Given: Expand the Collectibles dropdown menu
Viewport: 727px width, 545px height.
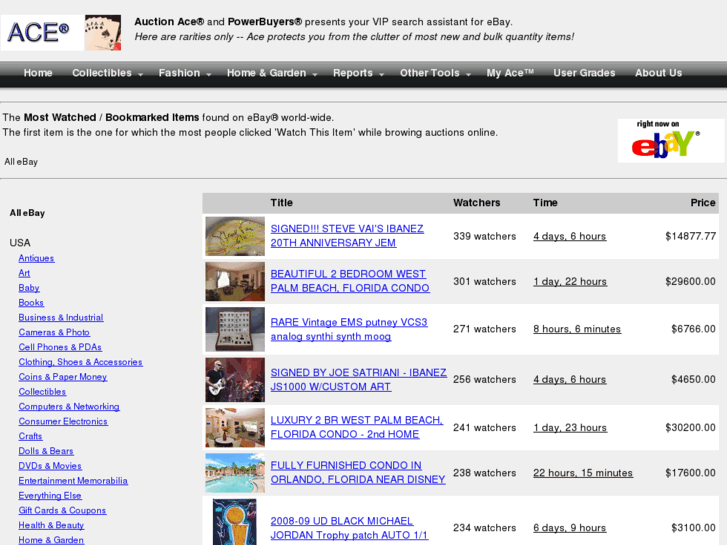Looking at the screenshot, I should pyautogui.click(x=108, y=73).
